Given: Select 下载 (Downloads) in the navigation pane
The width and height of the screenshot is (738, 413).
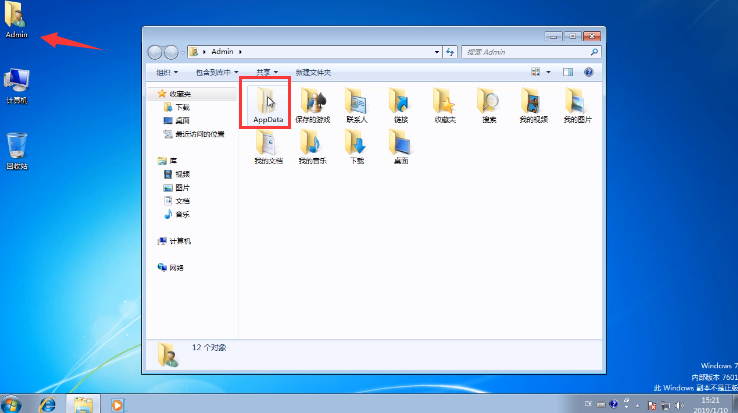Looking at the screenshot, I should pyautogui.click(x=182, y=107).
